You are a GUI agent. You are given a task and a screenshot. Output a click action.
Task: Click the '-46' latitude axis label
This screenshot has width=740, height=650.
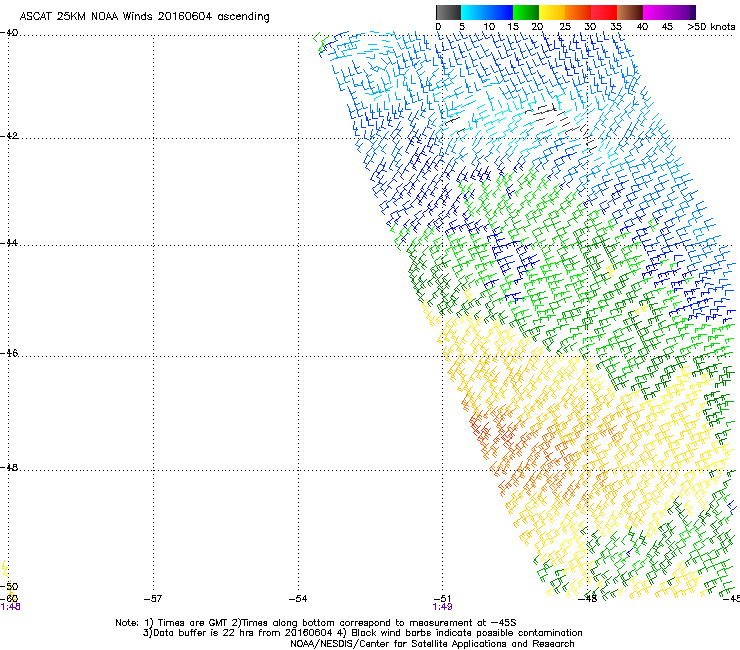coord(9,353)
